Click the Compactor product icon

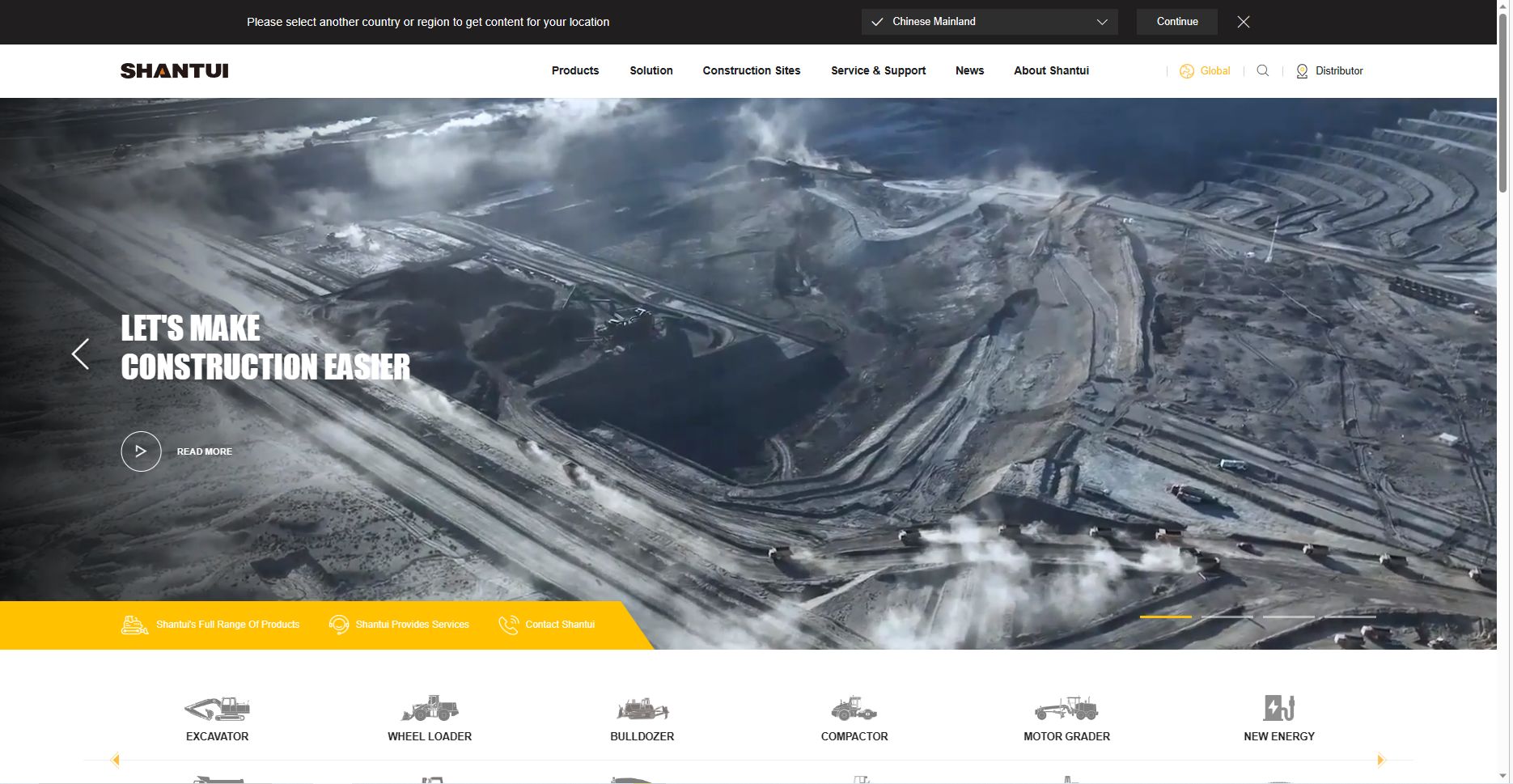click(854, 708)
